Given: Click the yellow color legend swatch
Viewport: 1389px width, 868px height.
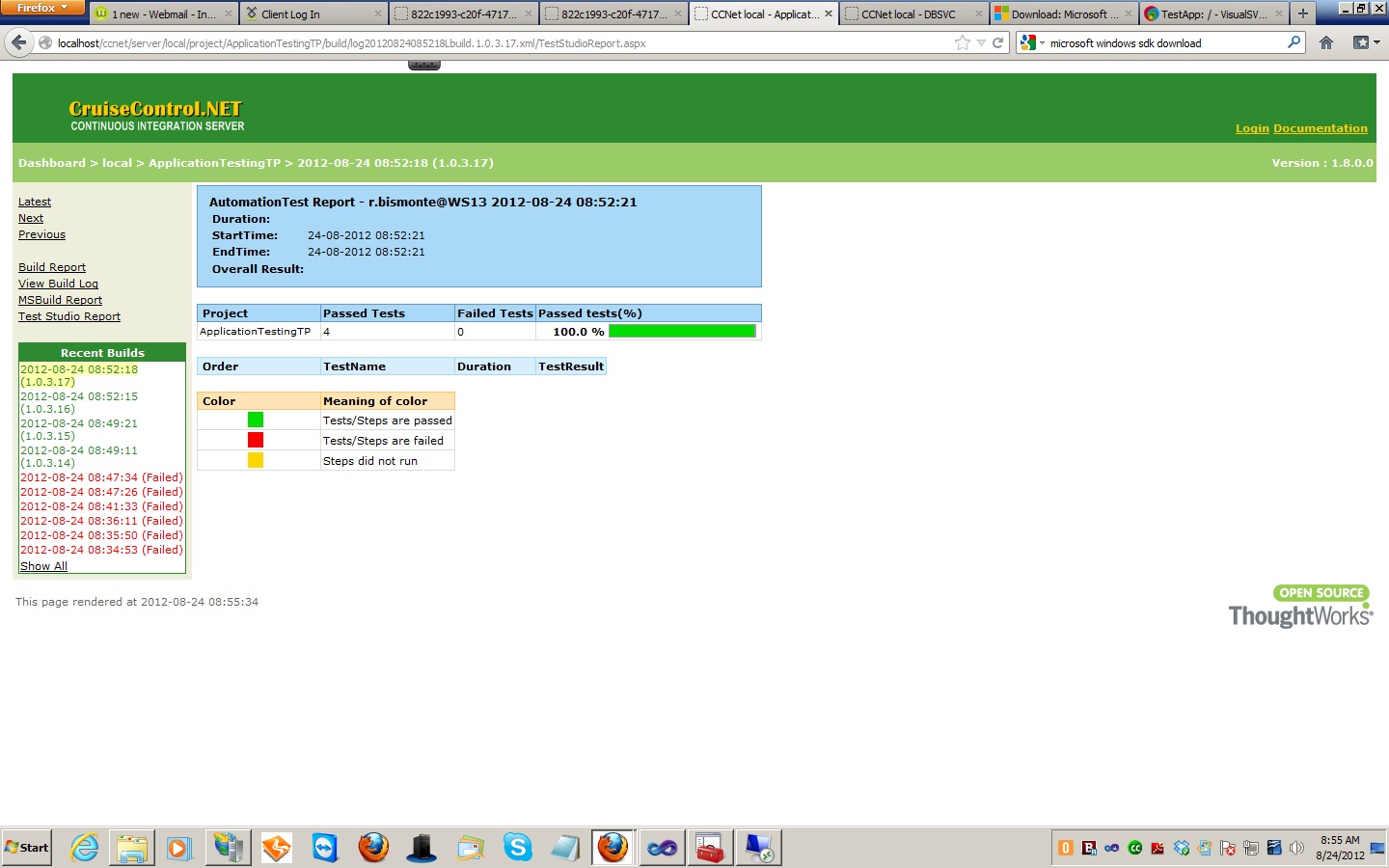Looking at the screenshot, I should click(256, 460).
